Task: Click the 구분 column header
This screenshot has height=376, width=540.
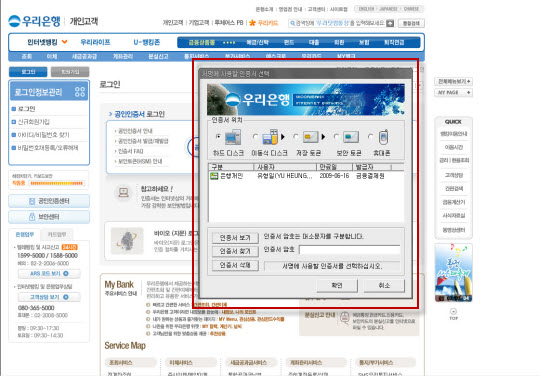Action: (231, 167)
